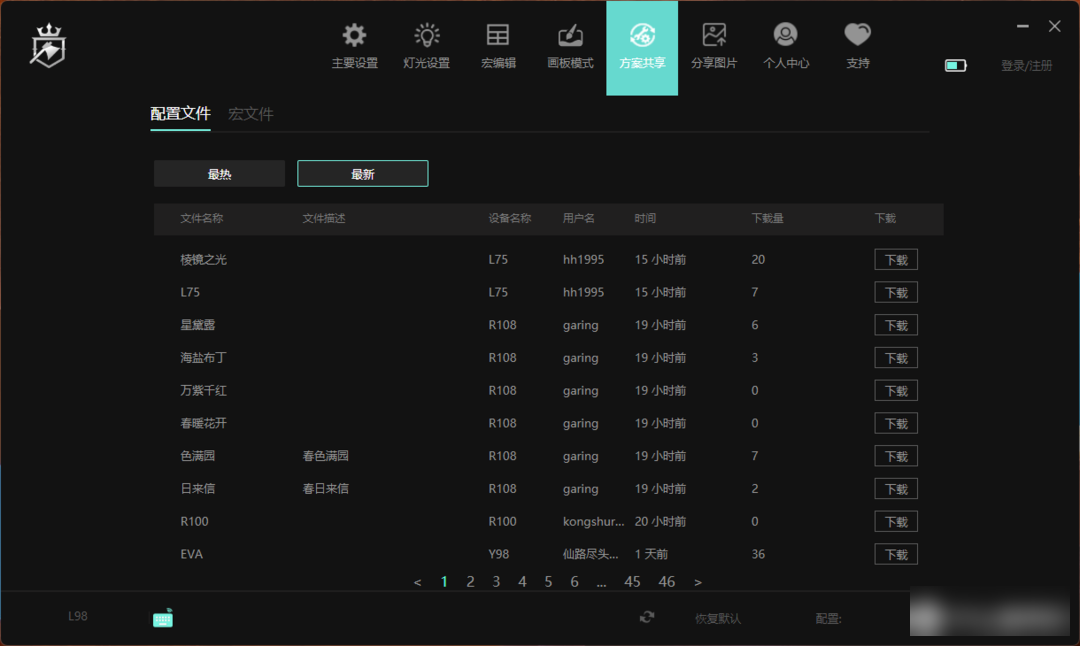The height and width of the screenshot is (646, 1080).
Task: Select the 方案共享 sharing icon
Action: click(642, 35)
